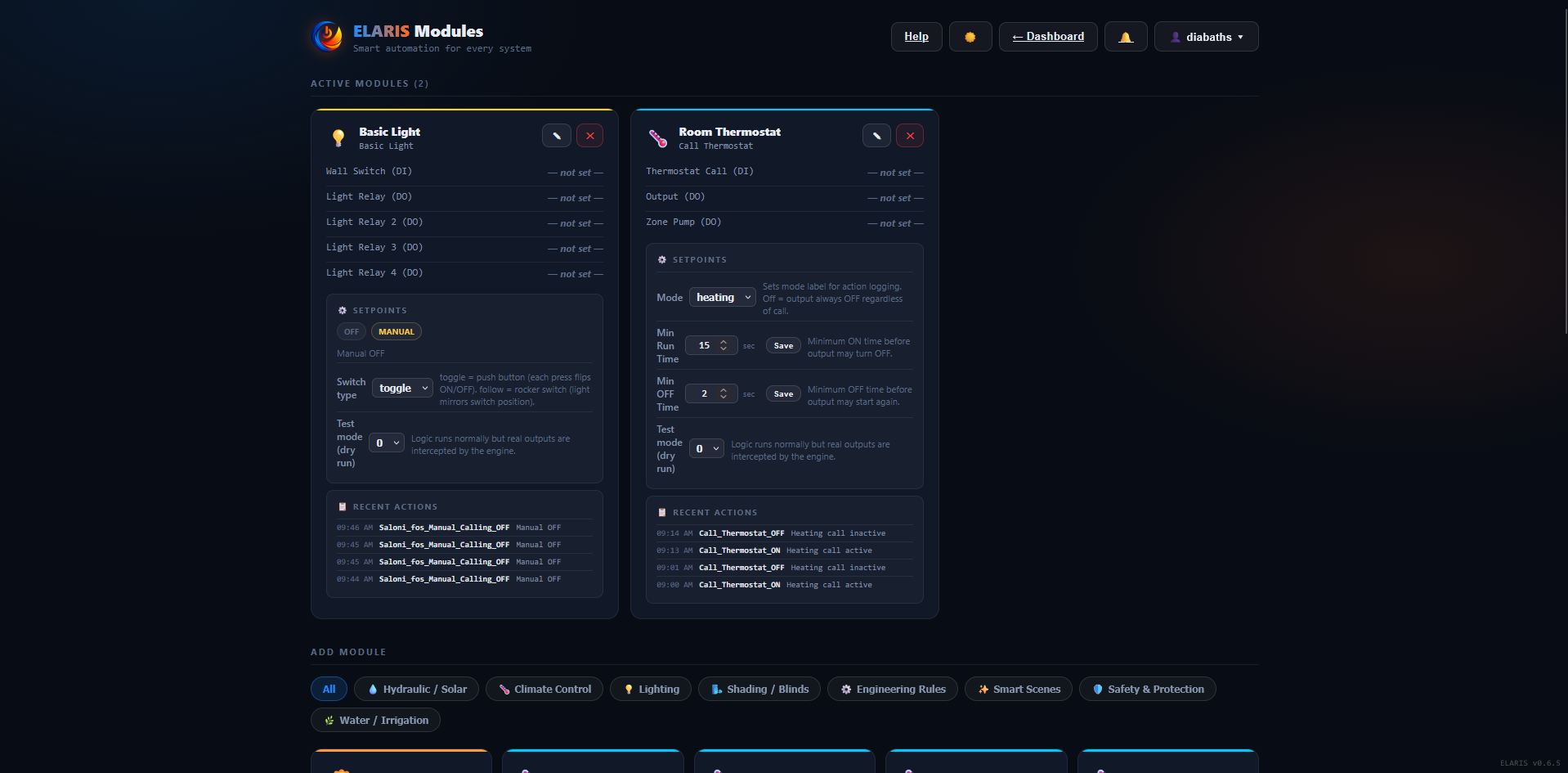This screenshot has height=773, width=1568.
Task: Edit the Basic Light module
Action: pos(557,136)
